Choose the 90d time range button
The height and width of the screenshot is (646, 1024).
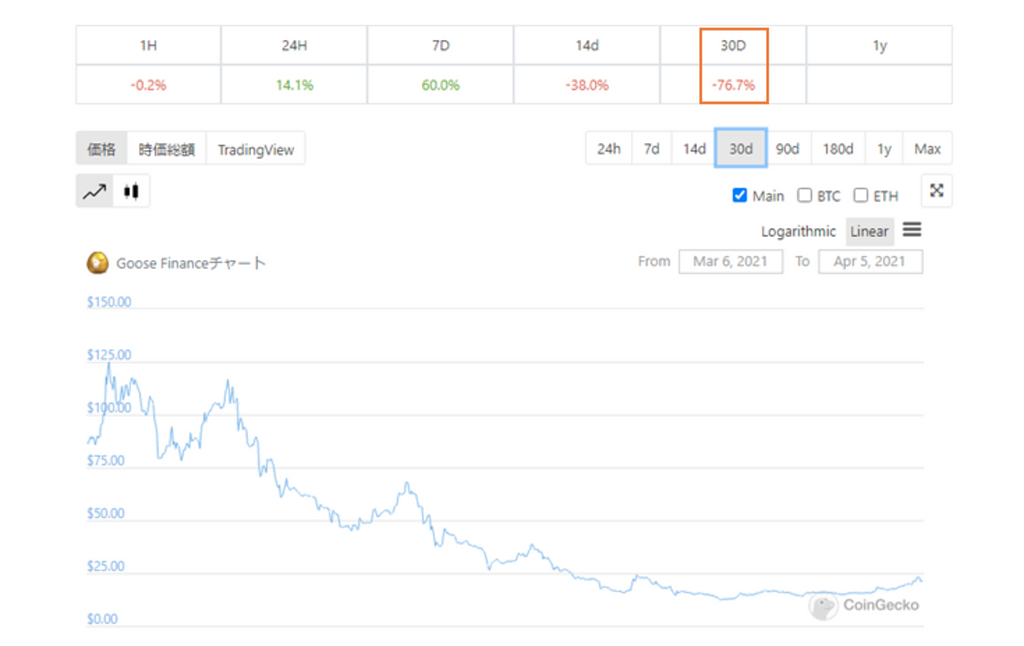pos(787,149)
